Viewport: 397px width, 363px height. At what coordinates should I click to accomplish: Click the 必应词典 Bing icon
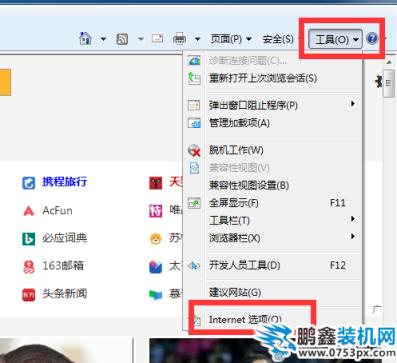(x=29, y=239)
